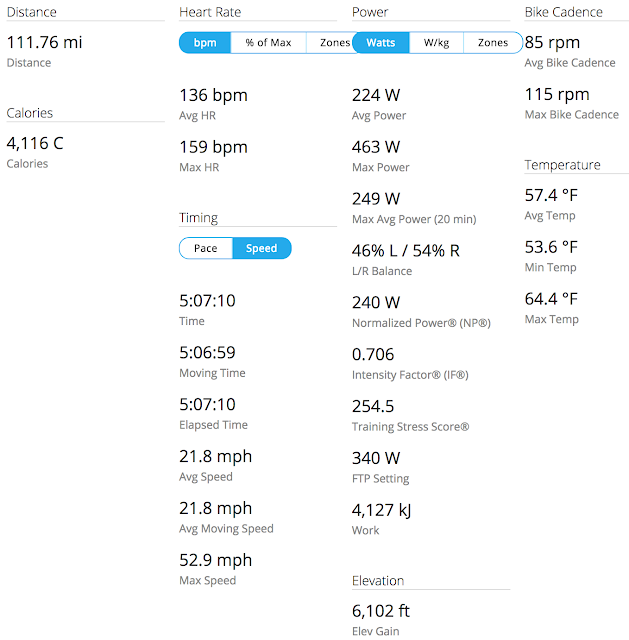Click the Heart Rate section header
This screenshot has height=640, width=629.
tap(210, 12)
